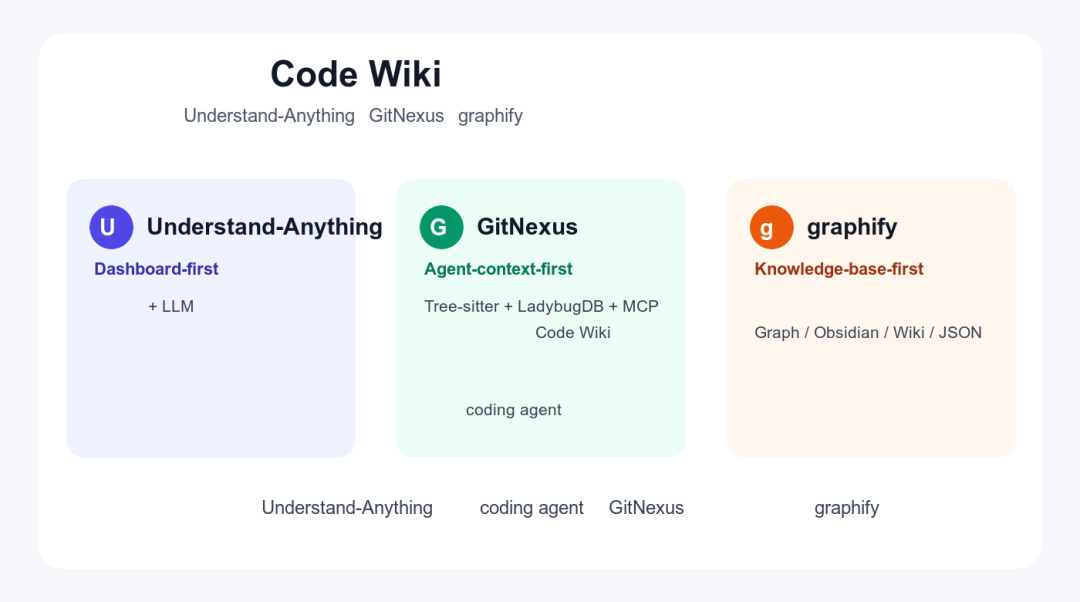Viewport: 1080px width, 602px height.
Task: Click Graph / Obsidian / Wiki / JSON text
Action: pyautogui.click(x=868, y=333)
